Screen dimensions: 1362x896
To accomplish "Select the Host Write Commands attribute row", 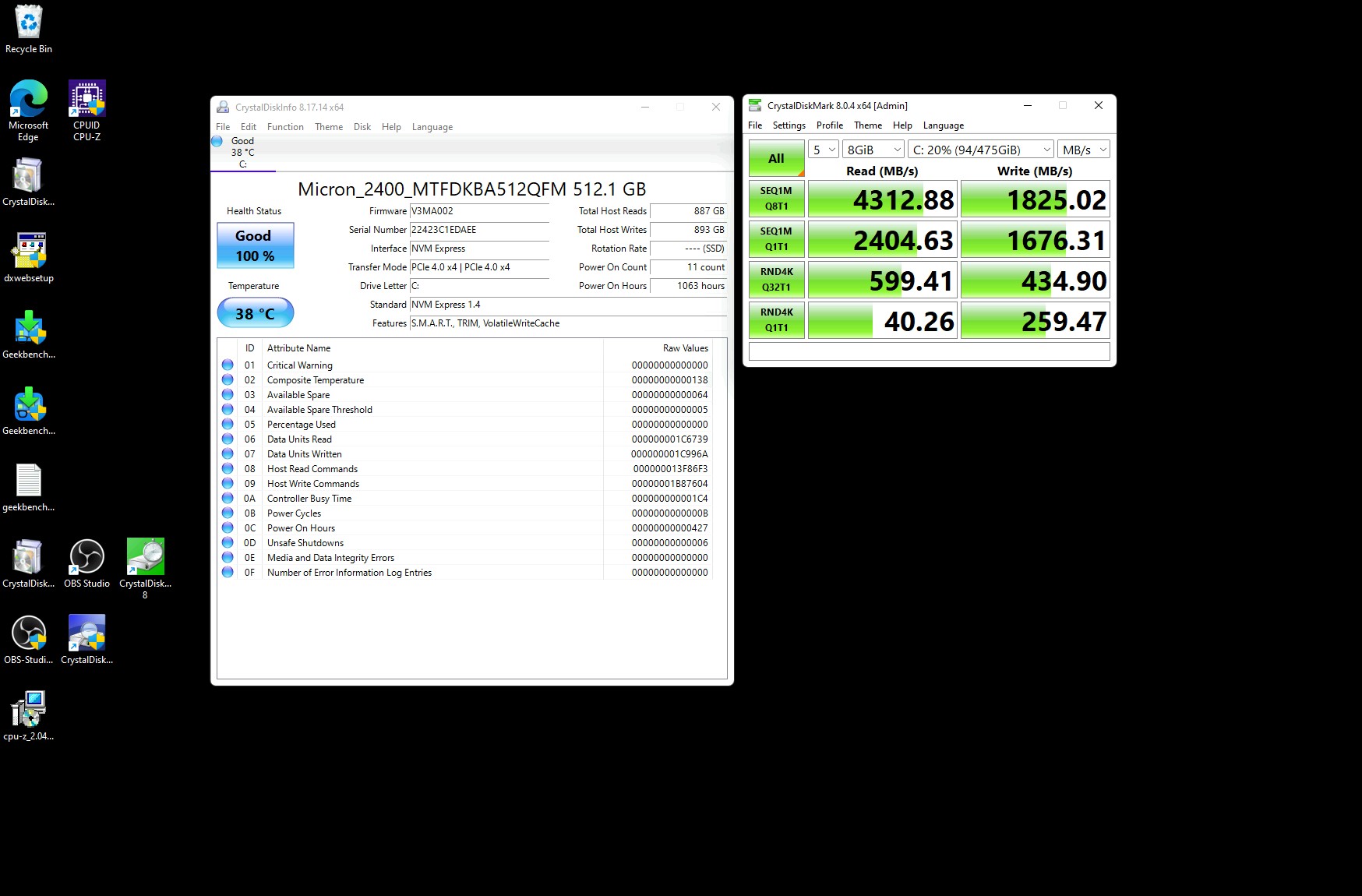I will [x=465, y=484].
